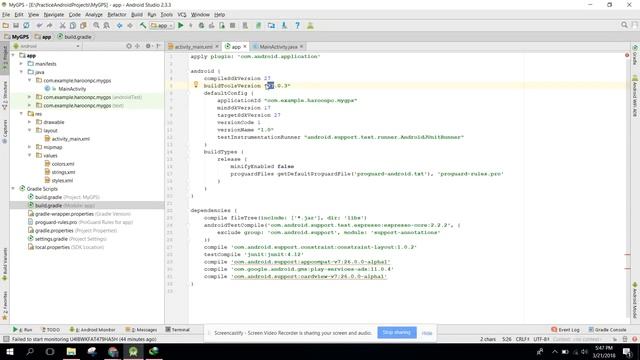Open the Android Monitor tool window
This screenshot has width=640, height=360.
(x=93, y=329)
